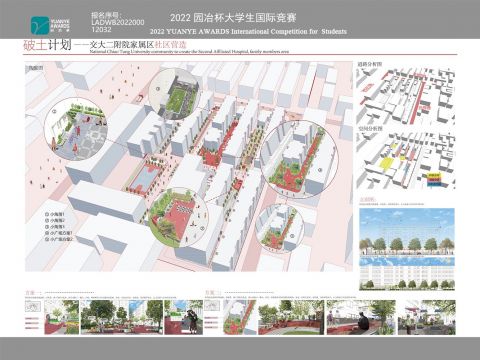480x360 pixels.
Task: Click the last 方案二 rendering at far right
Action: (427, 317)
